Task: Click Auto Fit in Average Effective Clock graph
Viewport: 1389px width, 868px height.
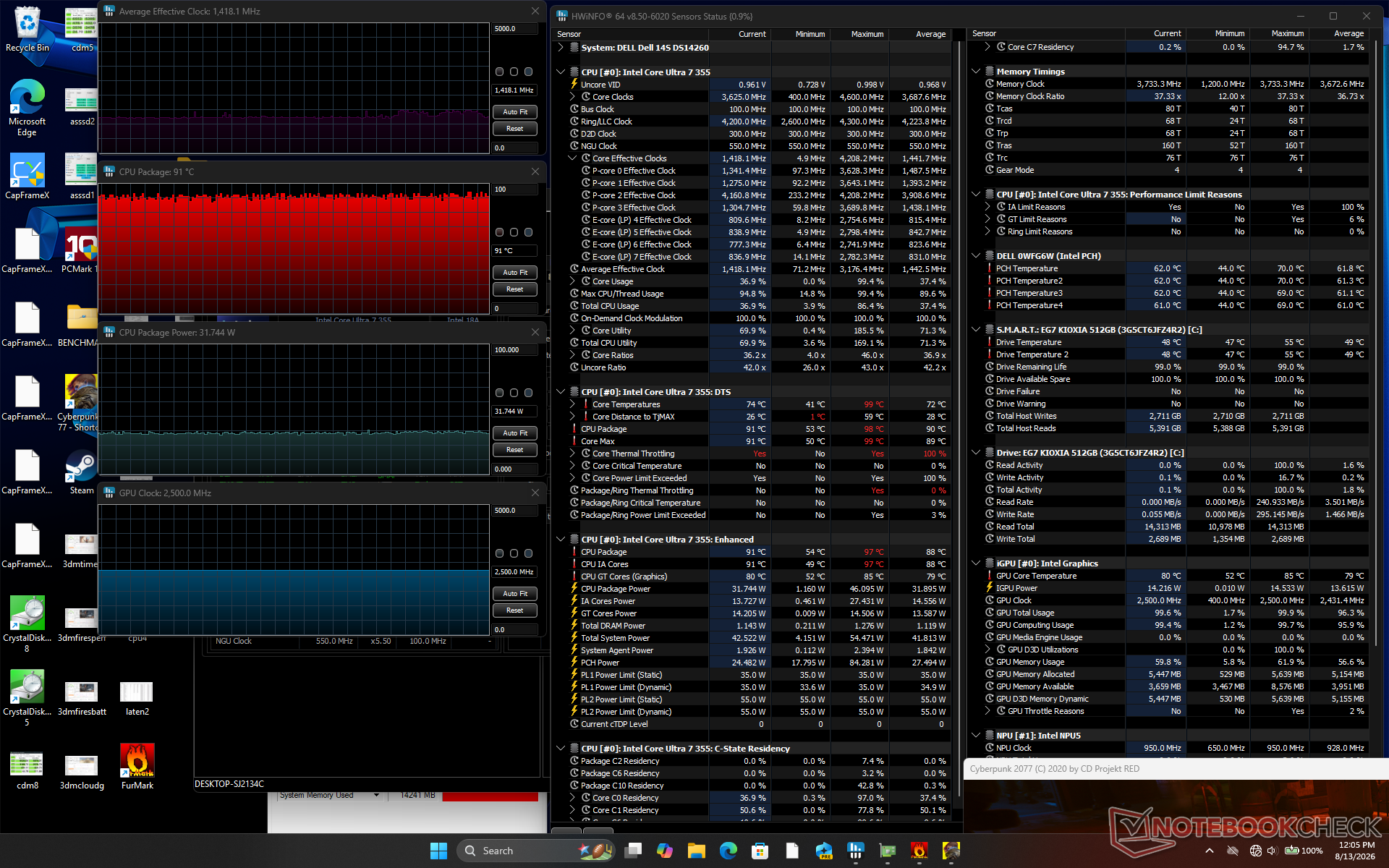Action: click(x=515, y=112)
